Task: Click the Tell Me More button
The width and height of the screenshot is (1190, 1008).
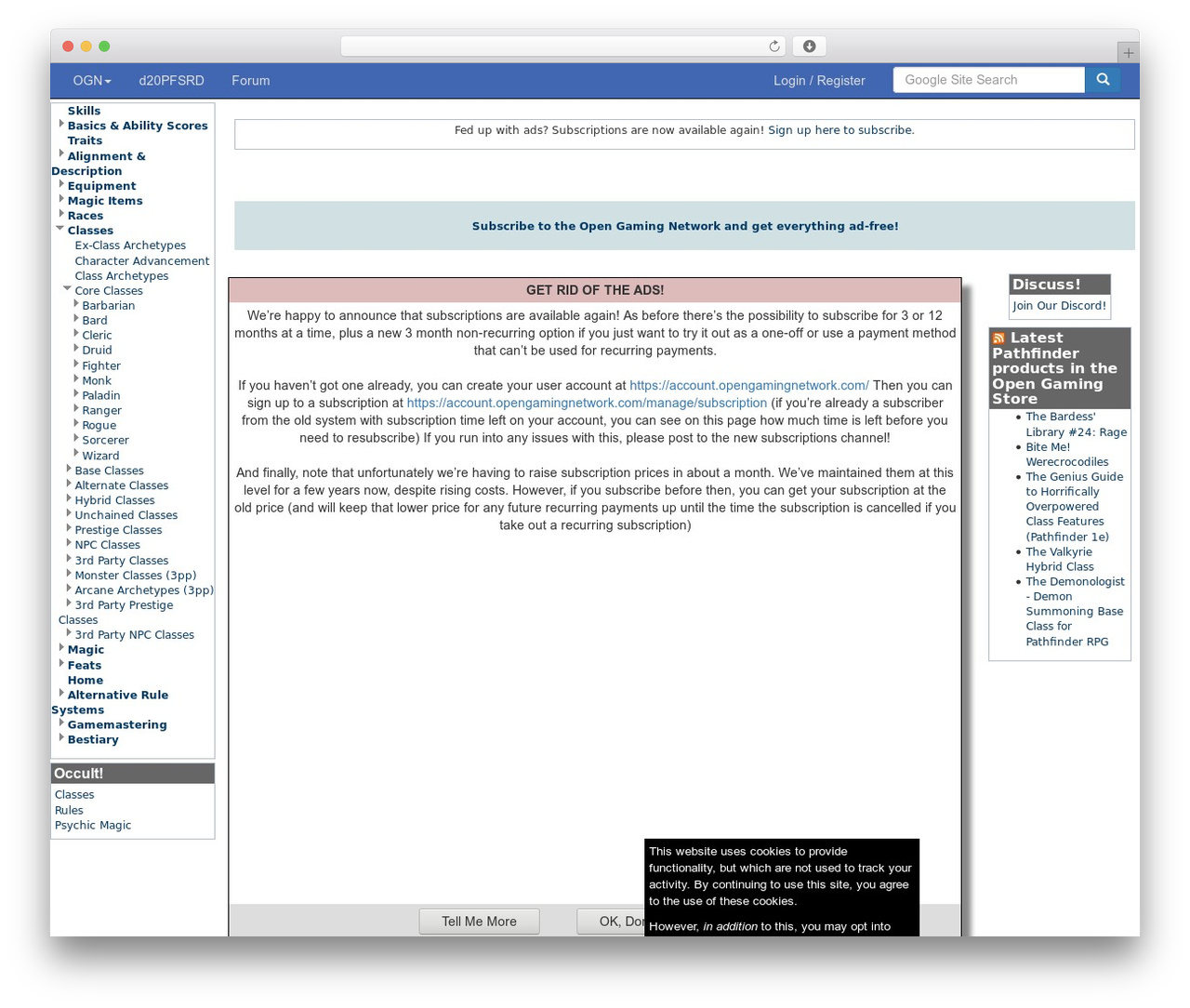Action: pyautogui.click(x=479, y=922)
